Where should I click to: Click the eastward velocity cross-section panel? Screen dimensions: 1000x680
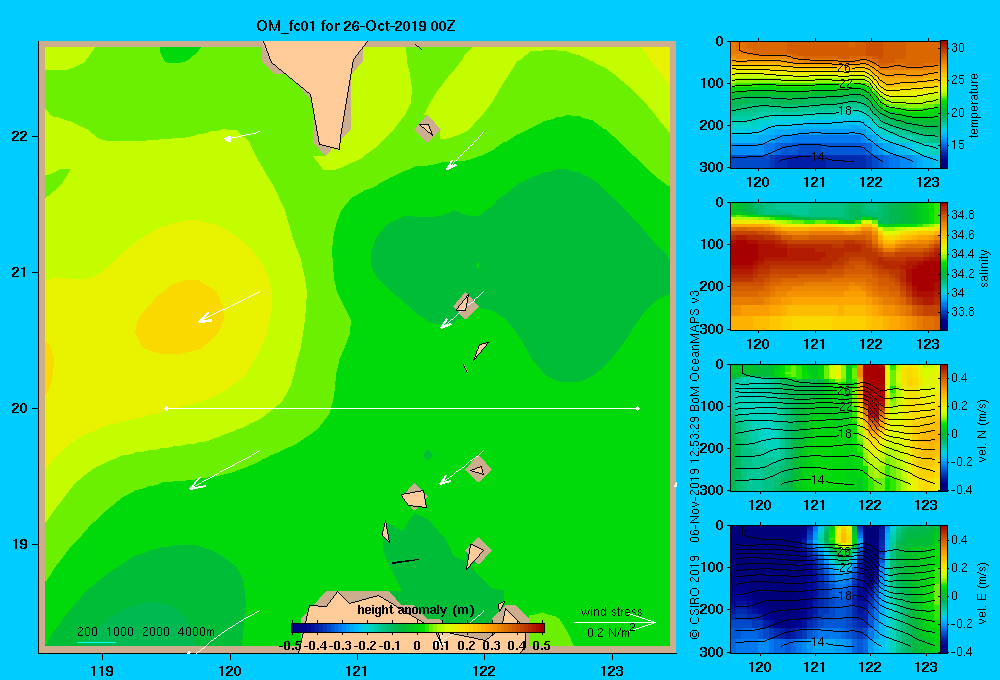[x=834, y=589]
